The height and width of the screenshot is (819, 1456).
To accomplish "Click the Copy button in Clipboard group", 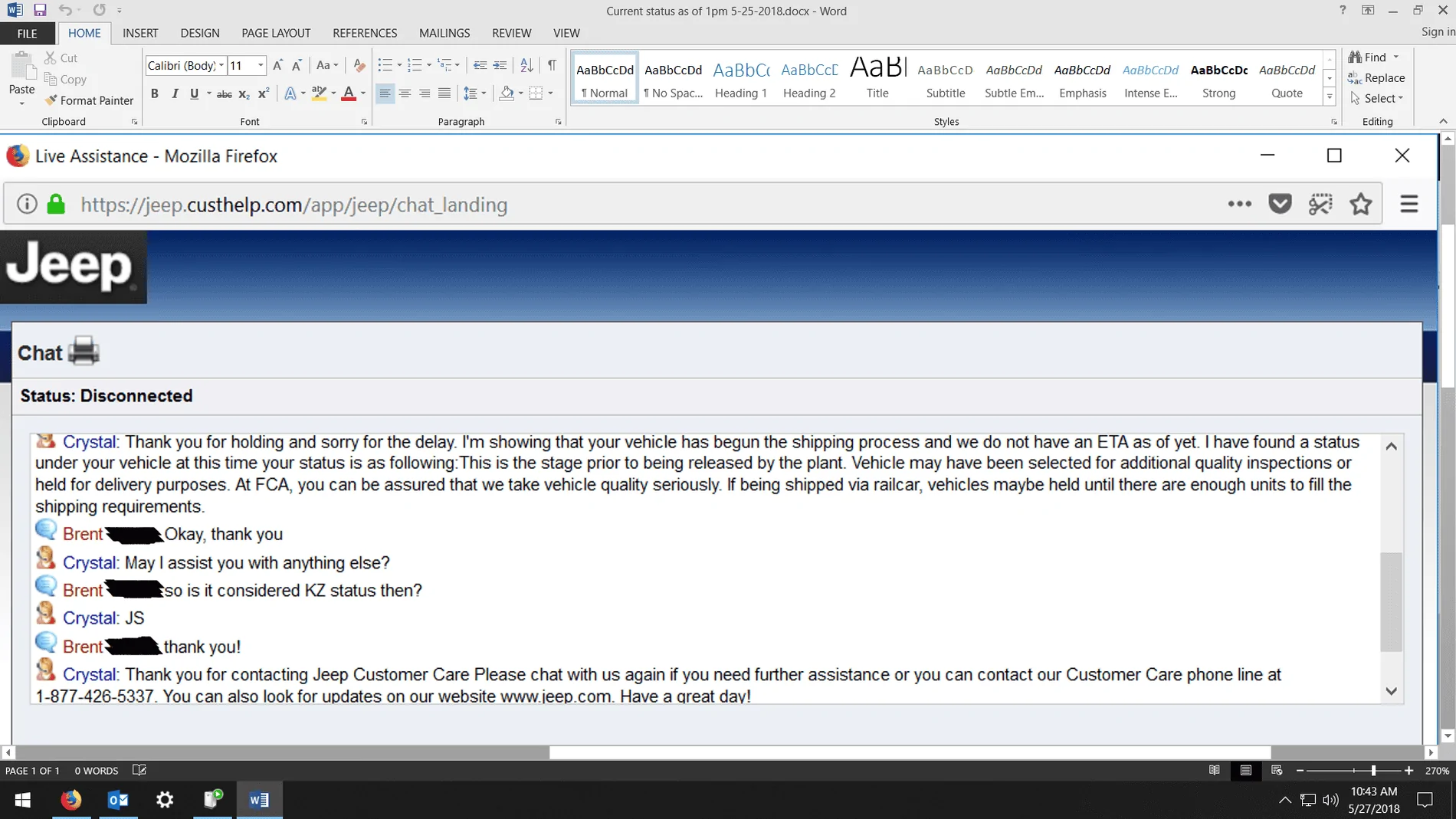I will 65,79.
